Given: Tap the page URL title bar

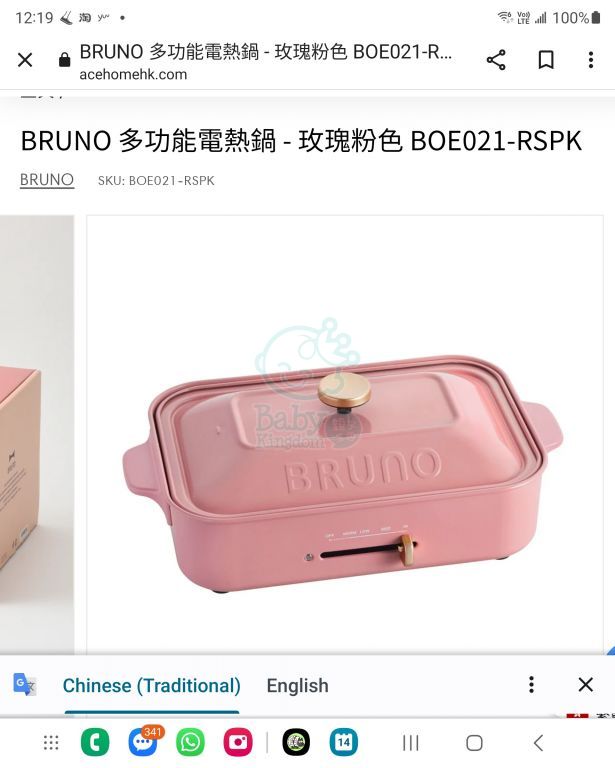Looking at the screenshot, I should coord(266,61).
